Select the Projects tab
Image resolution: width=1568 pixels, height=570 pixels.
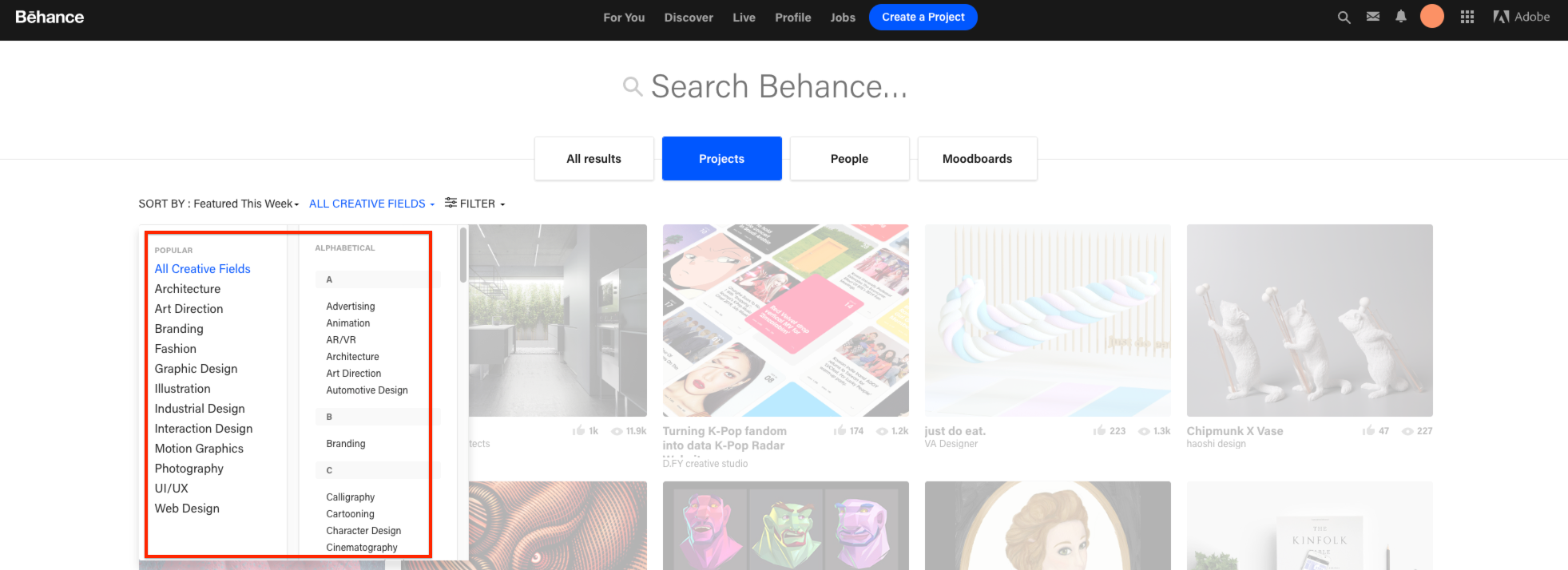point(722,159)
